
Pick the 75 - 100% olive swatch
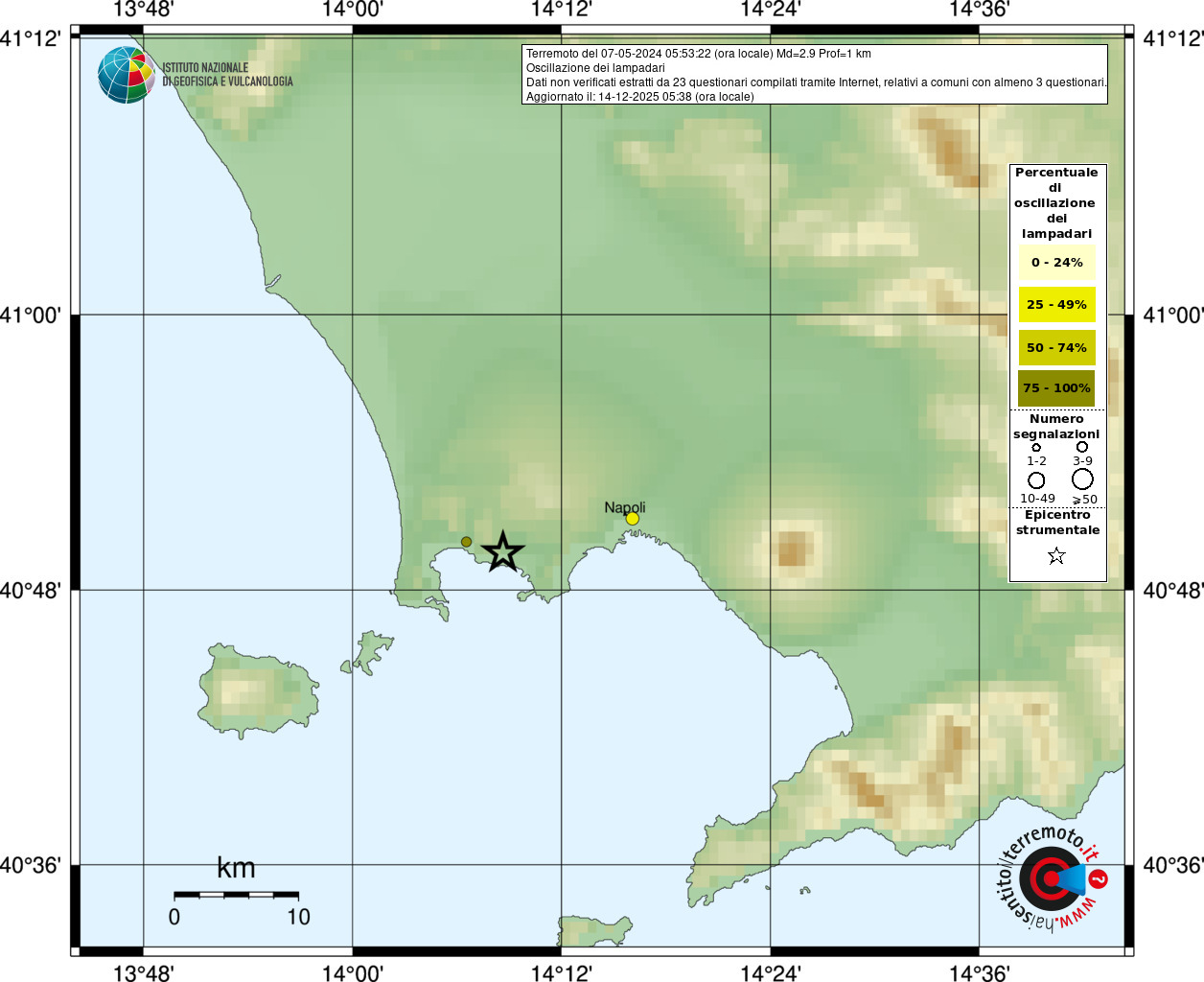(1056, 388)
